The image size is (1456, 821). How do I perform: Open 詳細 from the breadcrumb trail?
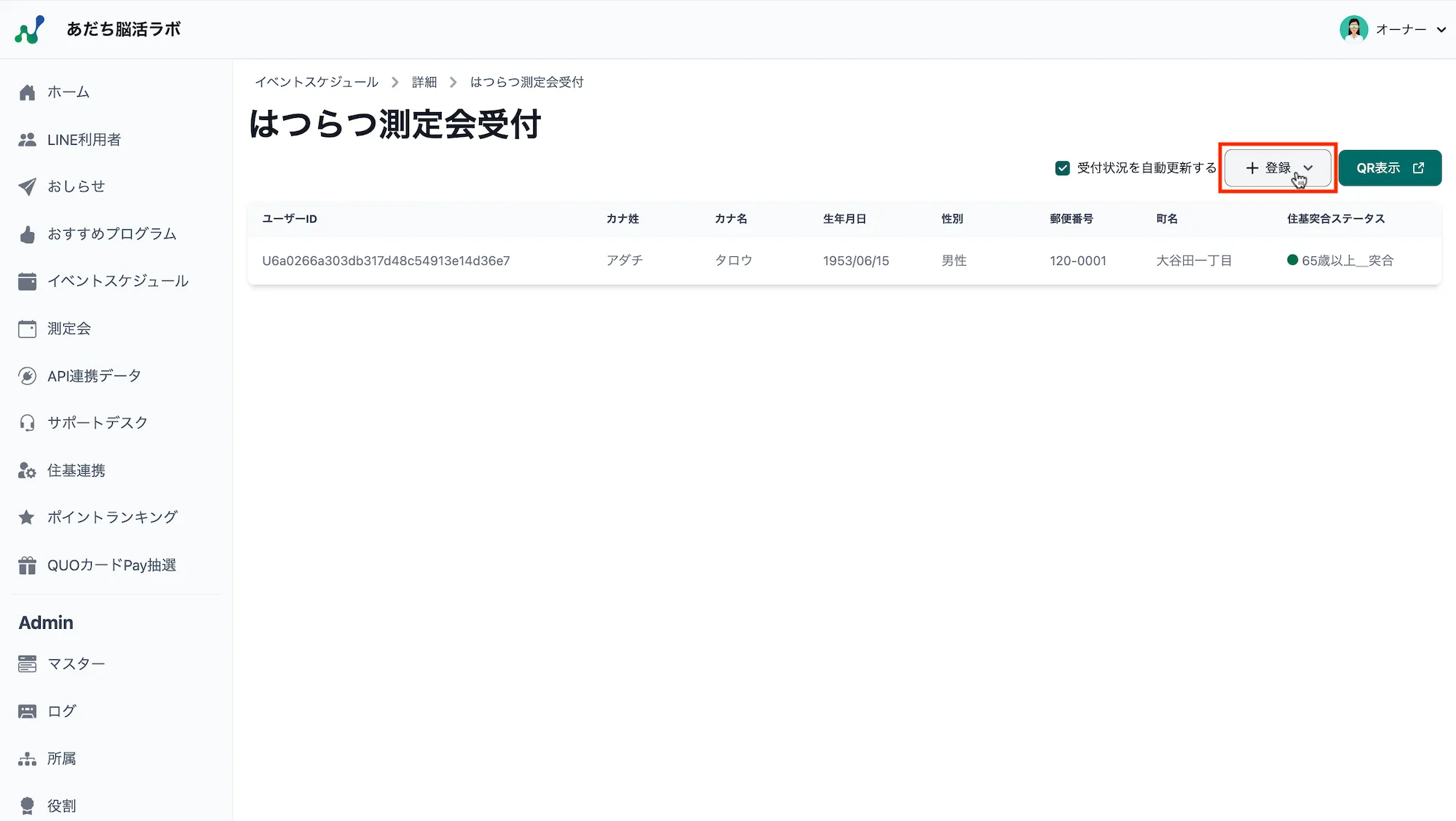[x=424, y=82]
